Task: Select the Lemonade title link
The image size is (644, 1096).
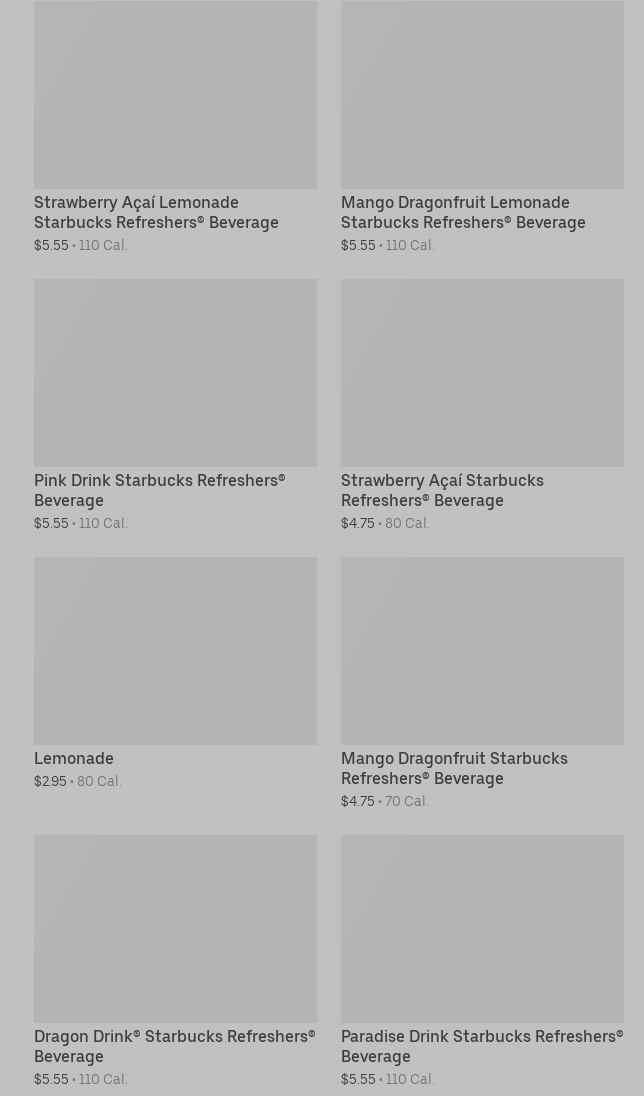Action: (x=74, y=758)
